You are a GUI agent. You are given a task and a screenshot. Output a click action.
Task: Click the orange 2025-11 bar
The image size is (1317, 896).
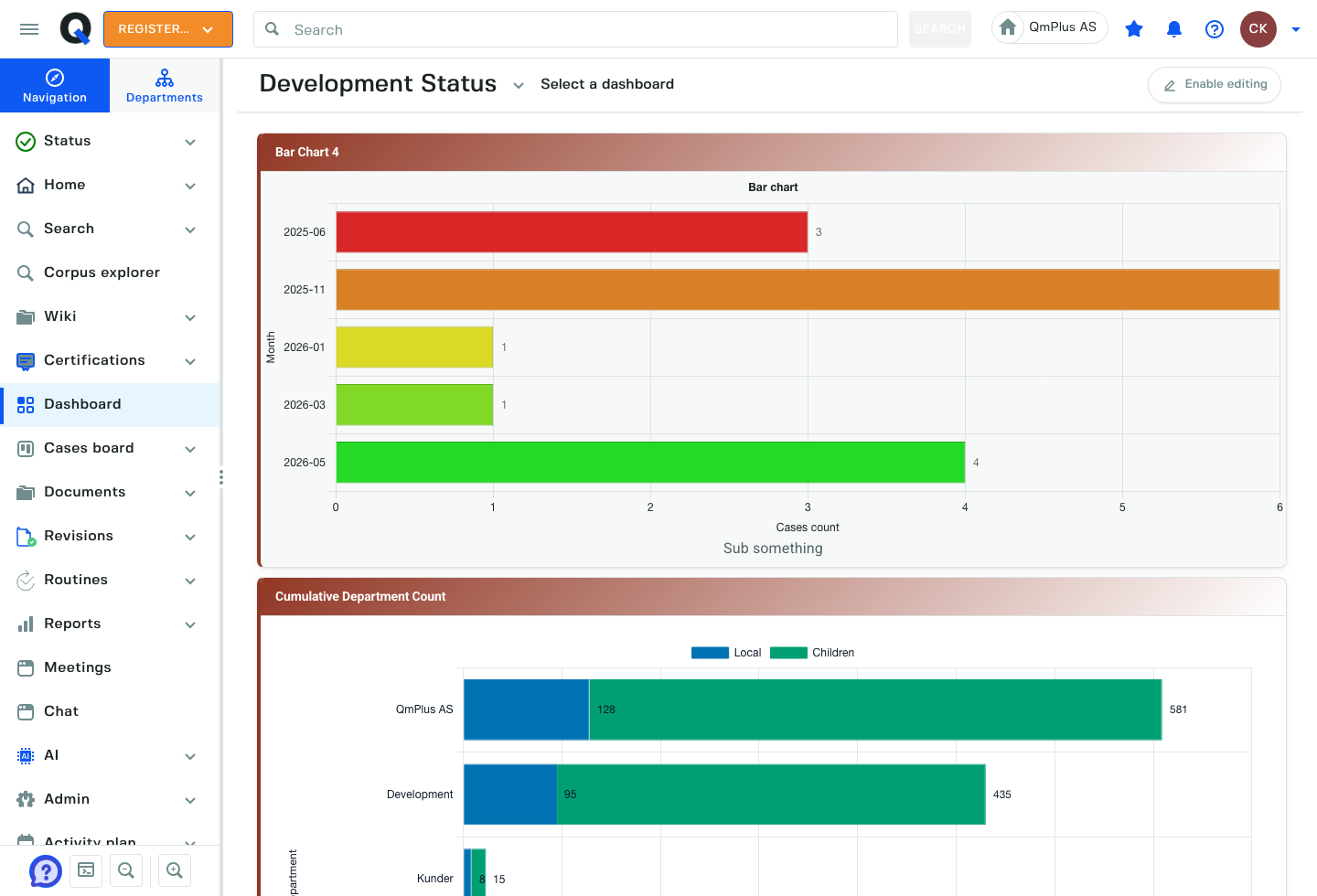[808, 290]
